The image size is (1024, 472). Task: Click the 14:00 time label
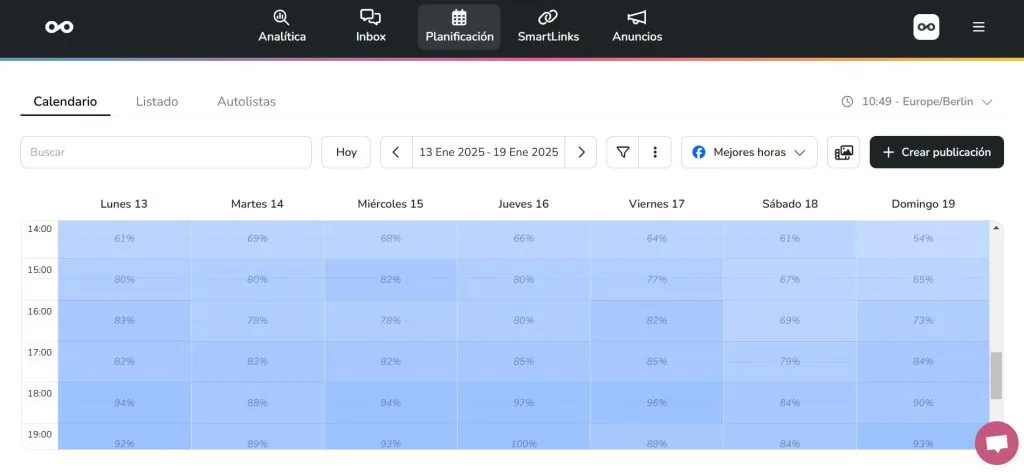coord(39,228)
